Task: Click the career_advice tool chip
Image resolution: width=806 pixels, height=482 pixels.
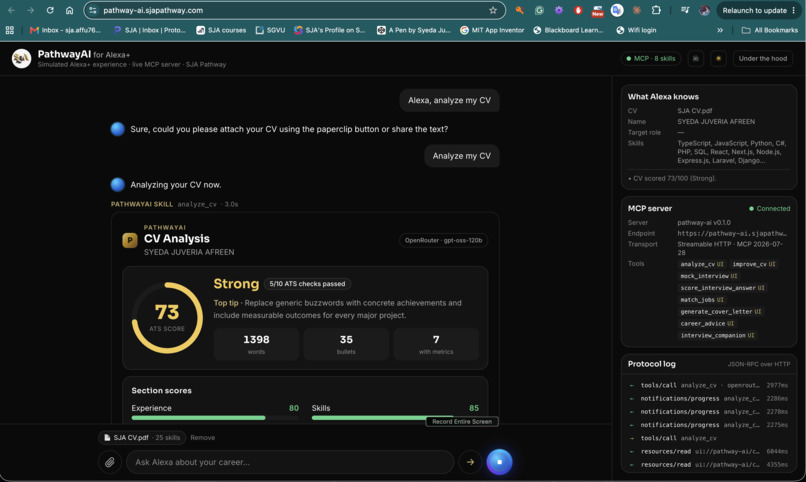Action: point(707,323)
